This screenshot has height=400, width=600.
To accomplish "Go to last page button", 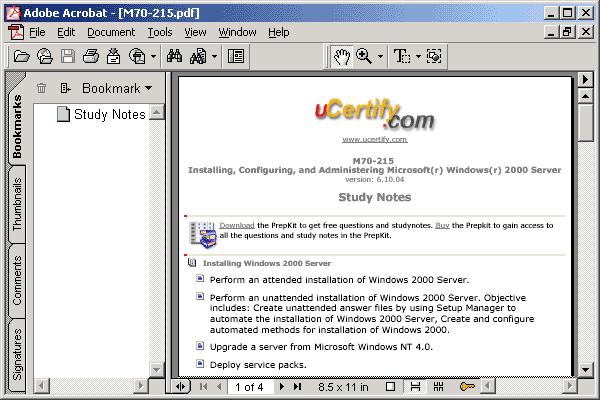I will (298, 387).
